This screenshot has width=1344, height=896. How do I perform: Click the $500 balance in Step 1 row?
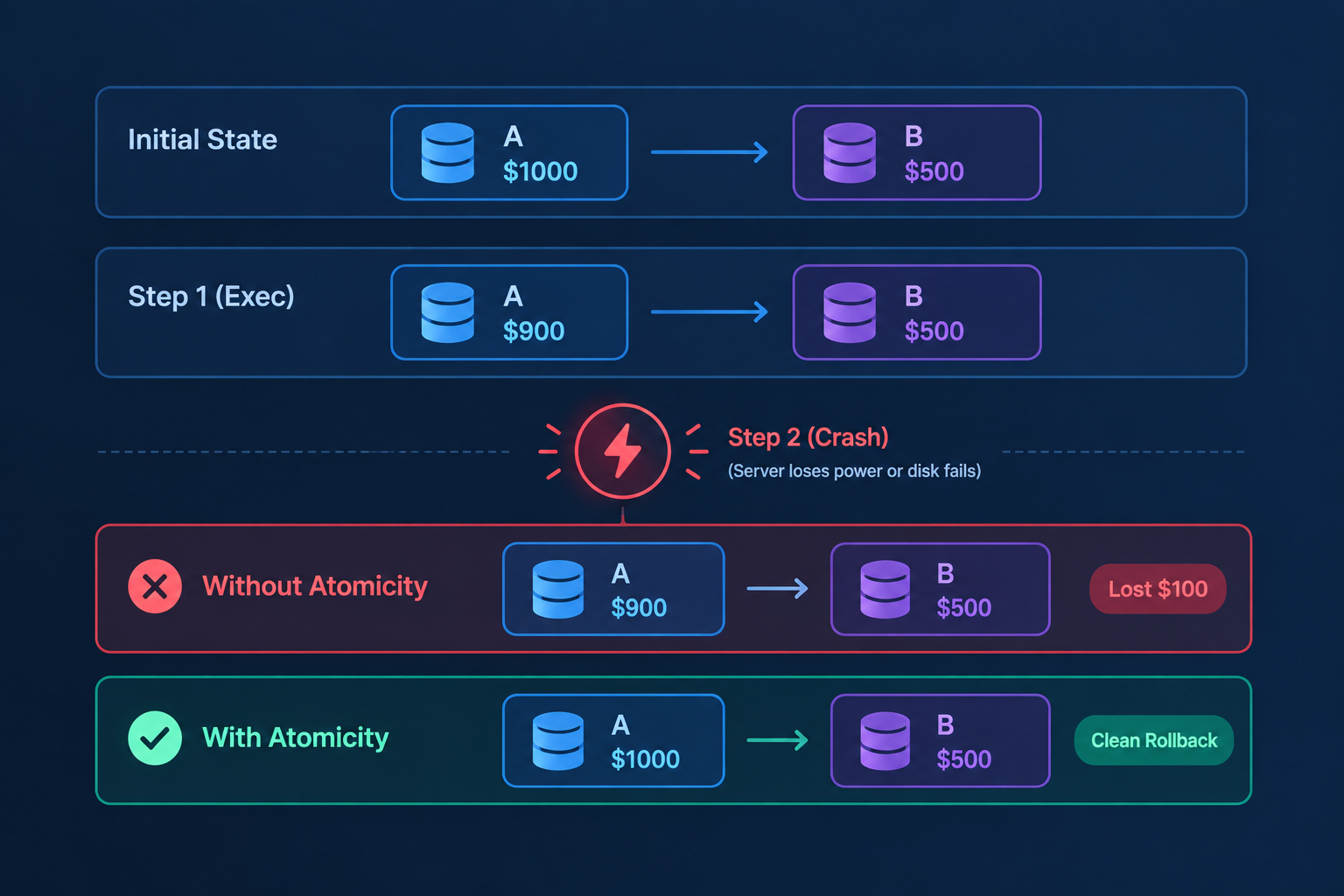(x=934, y=331)
